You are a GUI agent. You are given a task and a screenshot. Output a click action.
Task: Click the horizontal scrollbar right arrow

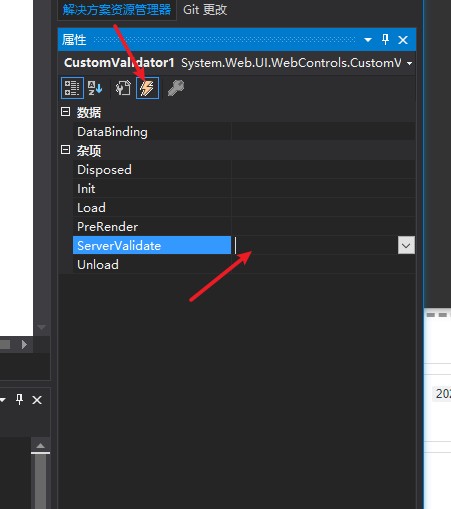[x=24, y=344]
